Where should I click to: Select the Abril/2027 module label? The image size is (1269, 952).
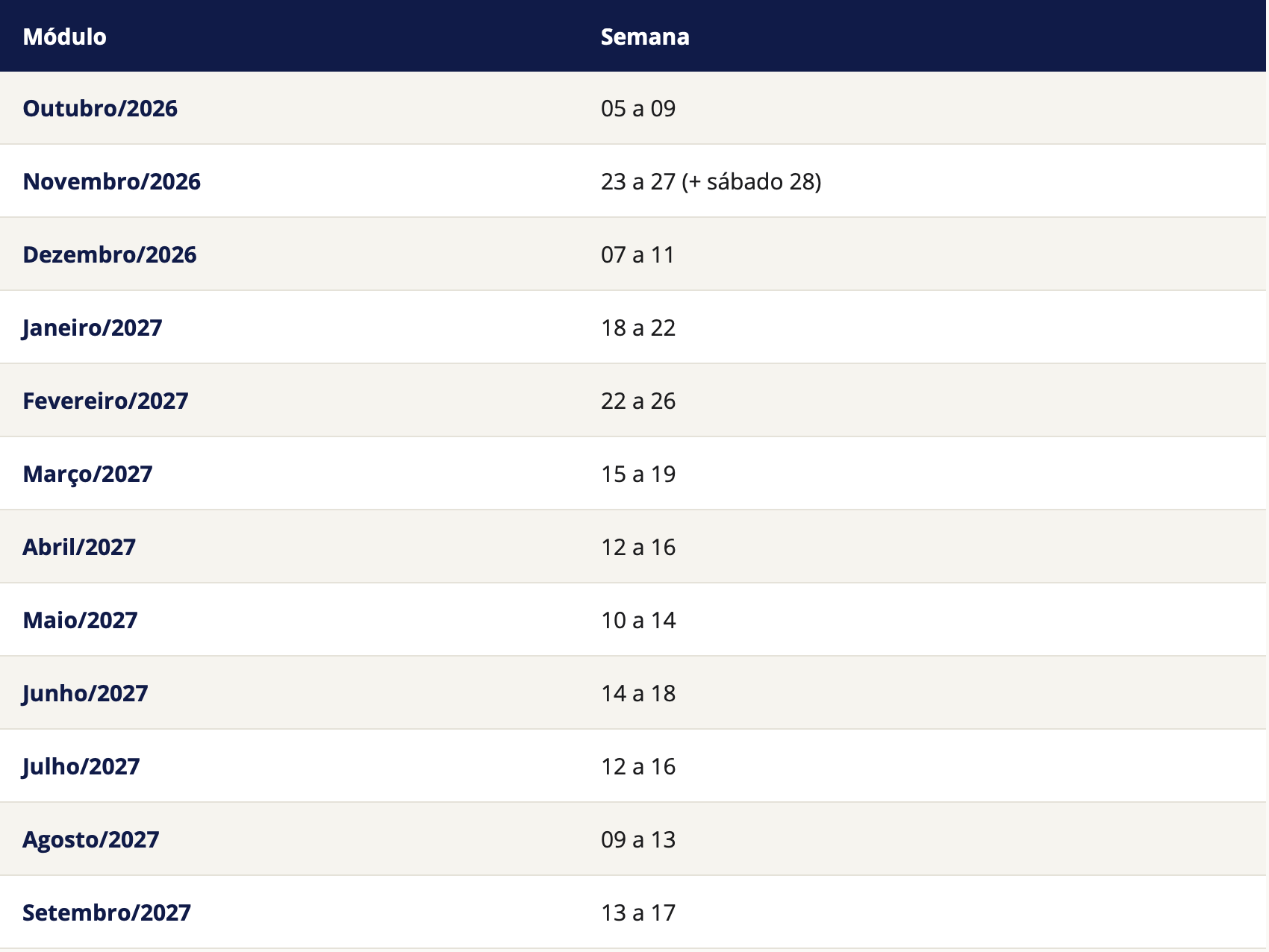(x=79, y=547)
